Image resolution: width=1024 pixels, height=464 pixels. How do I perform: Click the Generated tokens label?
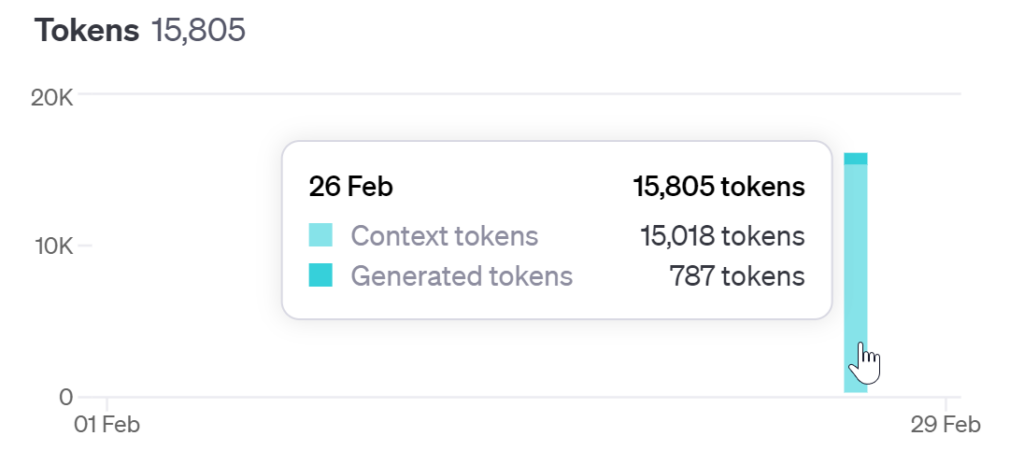(462, 276)
